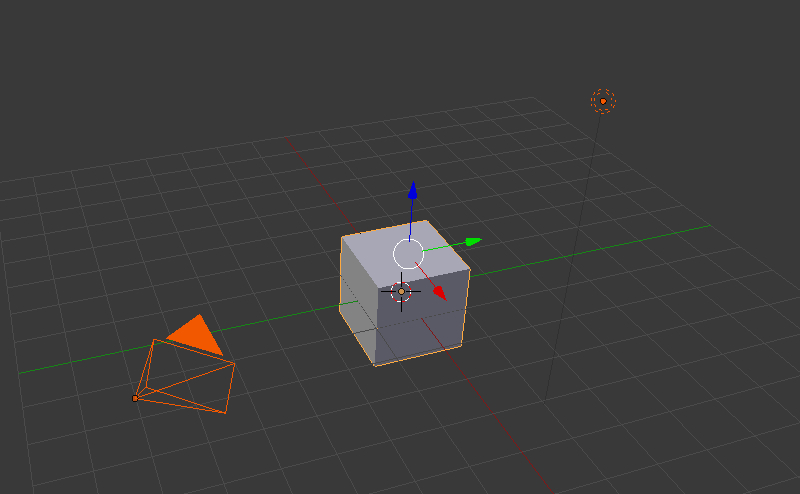Image resolution: width=800 pixels, height=494 pixels.
Task: Click the camera's square origin point
Action: click(x=135, y=398)
